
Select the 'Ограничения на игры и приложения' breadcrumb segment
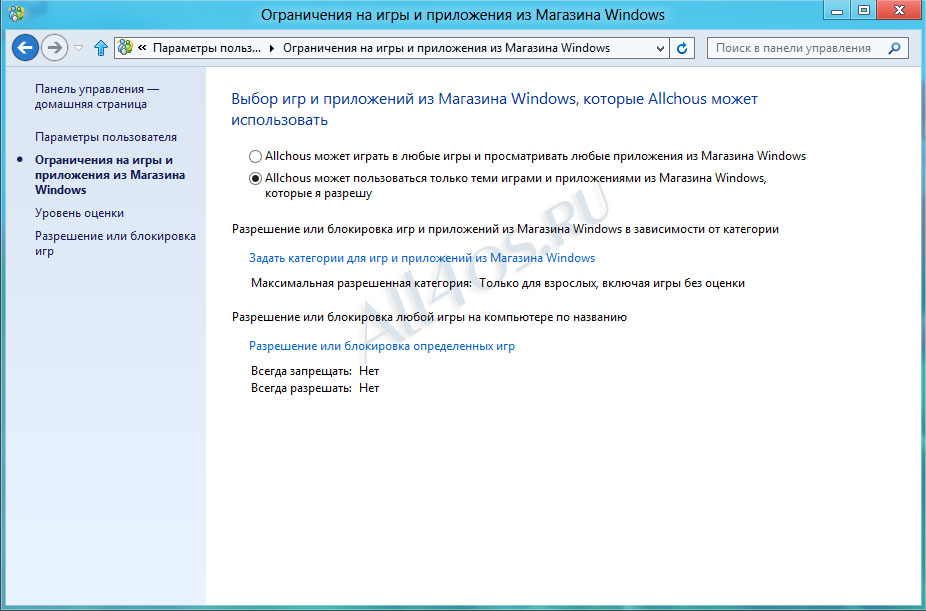pyautogui.click(x=446, y=48)
